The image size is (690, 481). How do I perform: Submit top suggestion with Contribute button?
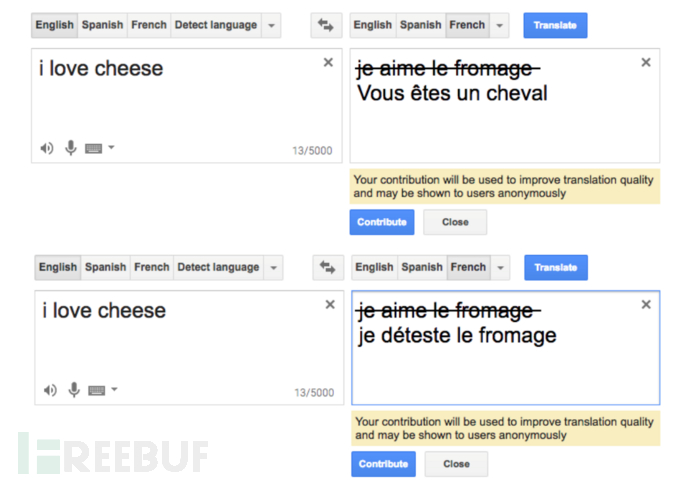(x=382, y=222)
